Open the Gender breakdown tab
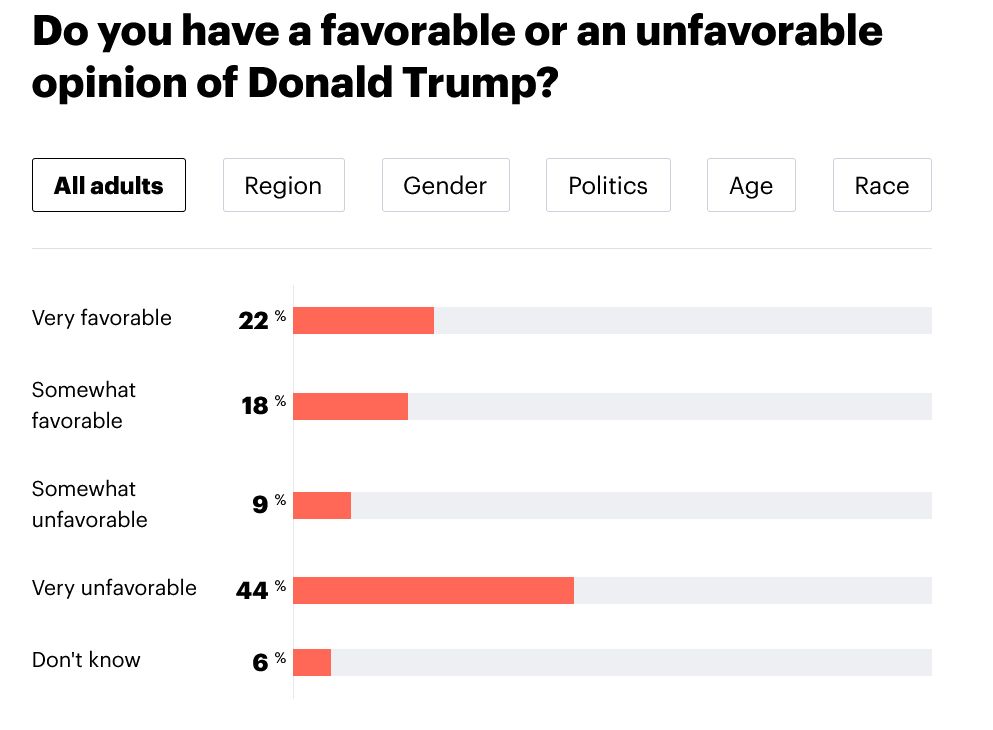993x730 pixels. 446,185
